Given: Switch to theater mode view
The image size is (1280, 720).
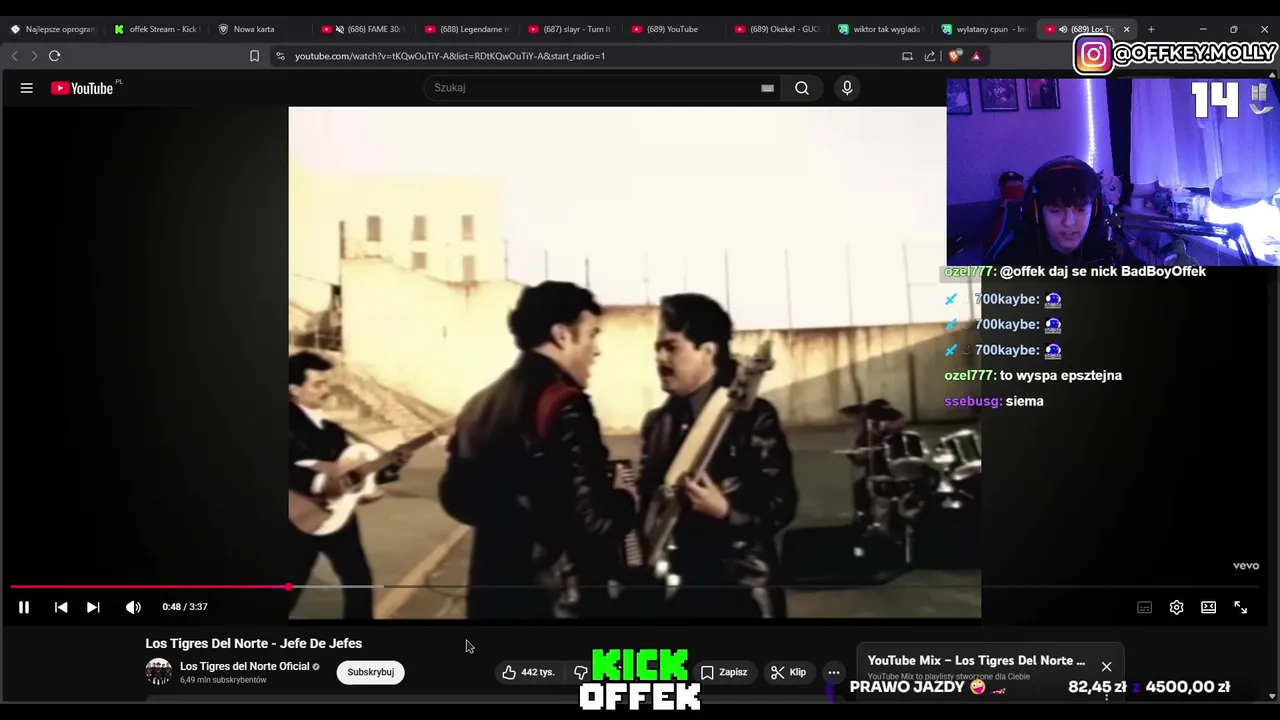Looking at the screenshot, I should (x=1209, y=607).
